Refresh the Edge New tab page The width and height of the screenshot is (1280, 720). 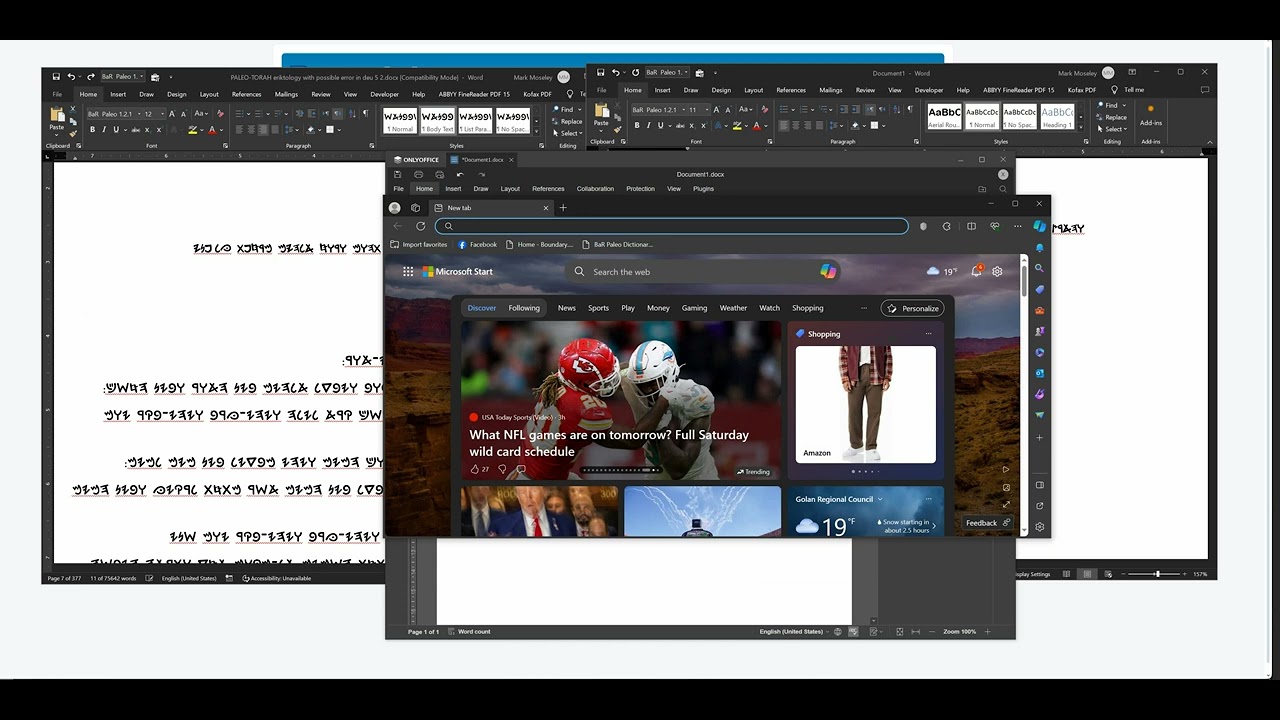tap(420, 226)
